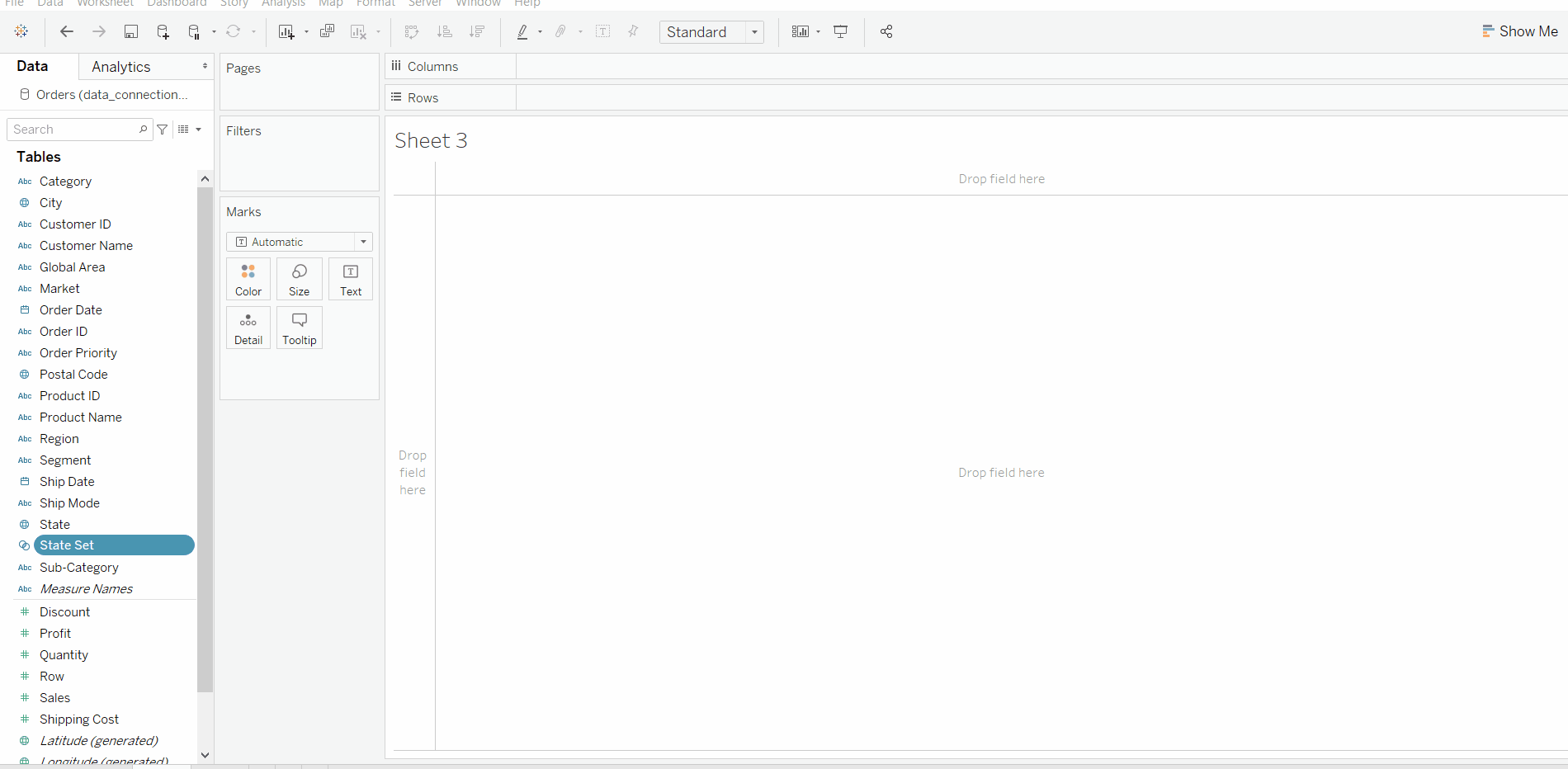The image size is (1568, 769).
Task: Click the highlight pen icon
Action: [x=522, y=31]
